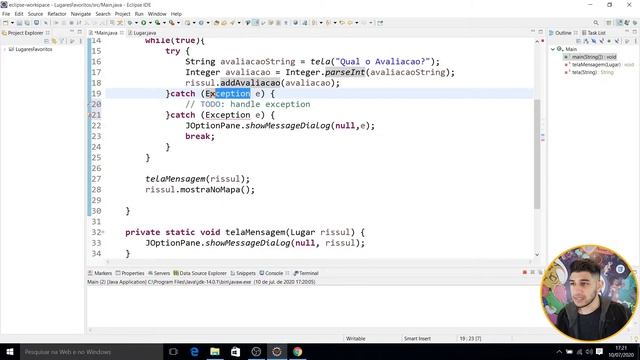640x360 pixels.
Task: Click the Task View taskbar icon
Action: coord(173,351)
